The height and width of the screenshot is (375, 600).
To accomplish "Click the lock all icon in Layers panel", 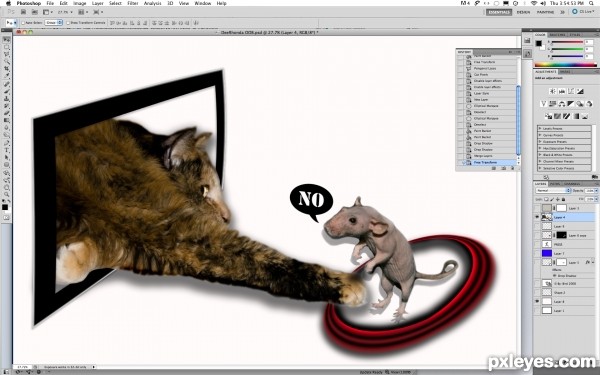I will click(x=563, y=199).
